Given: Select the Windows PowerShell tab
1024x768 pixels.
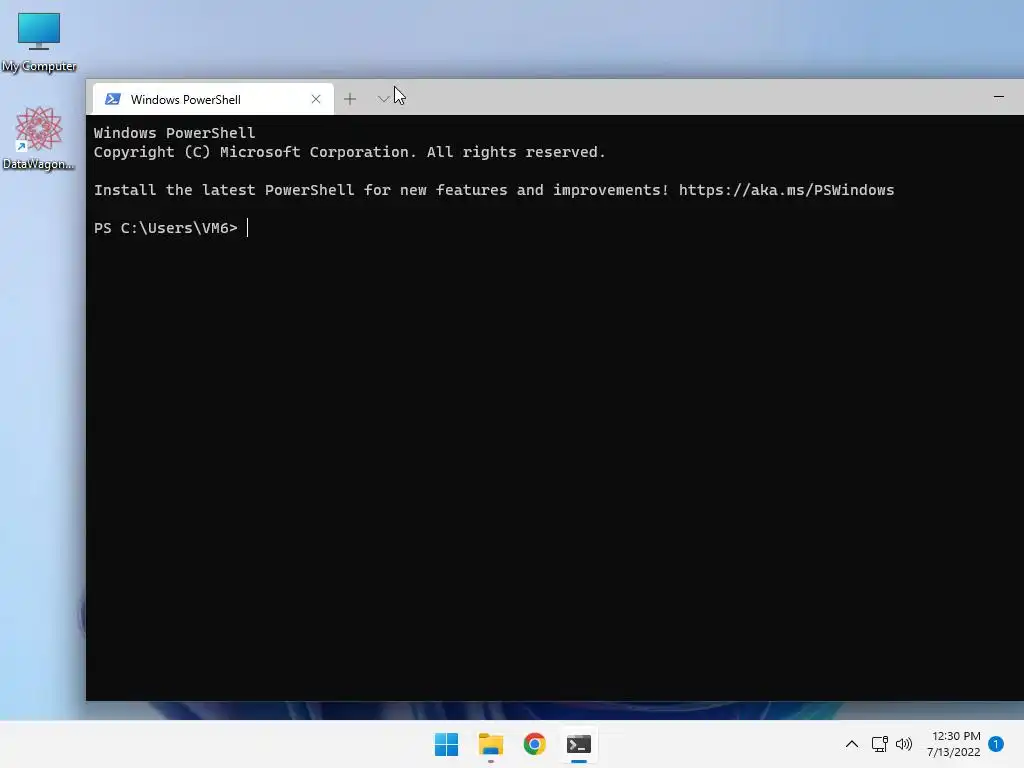Looking at the screenshot, I should click(x=213, y=99).
